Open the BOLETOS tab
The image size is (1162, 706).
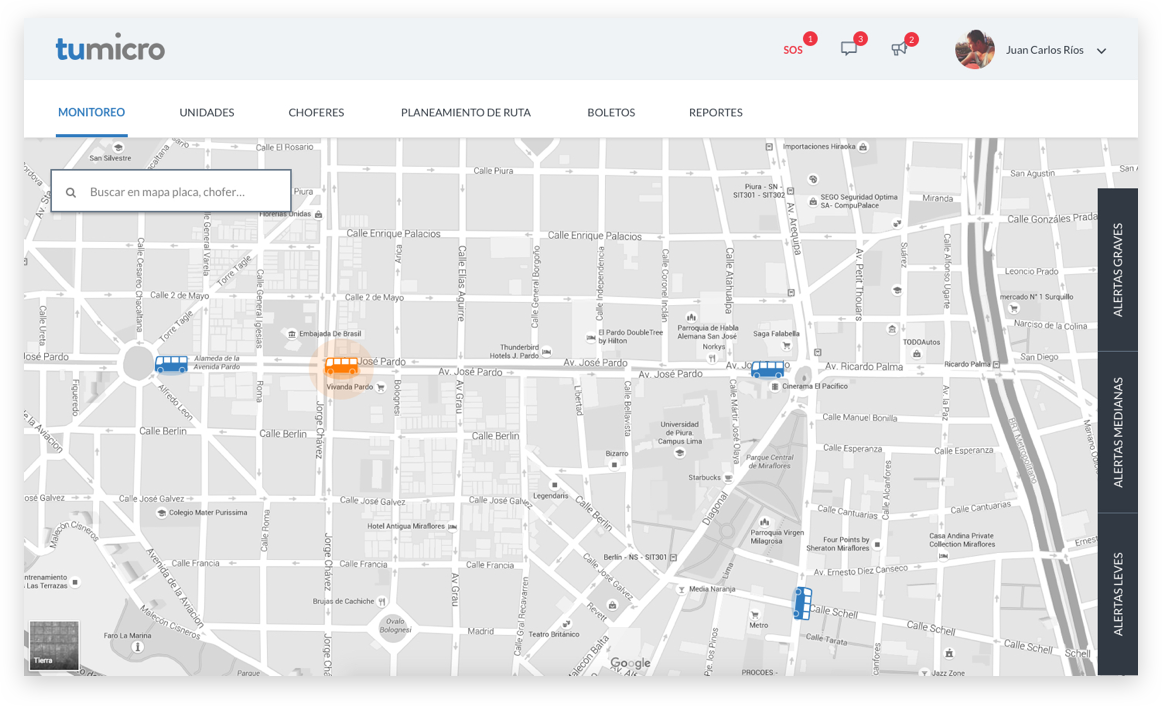611,113
